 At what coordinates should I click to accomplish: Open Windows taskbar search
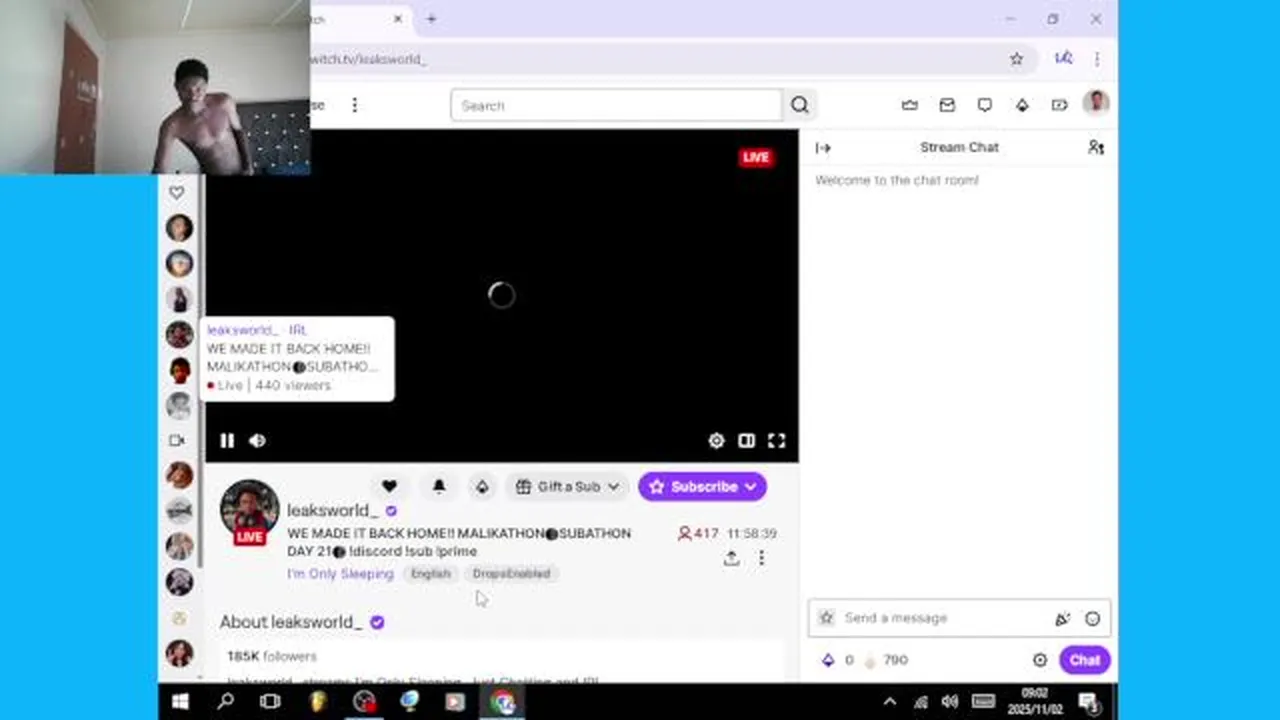point(225,702)
